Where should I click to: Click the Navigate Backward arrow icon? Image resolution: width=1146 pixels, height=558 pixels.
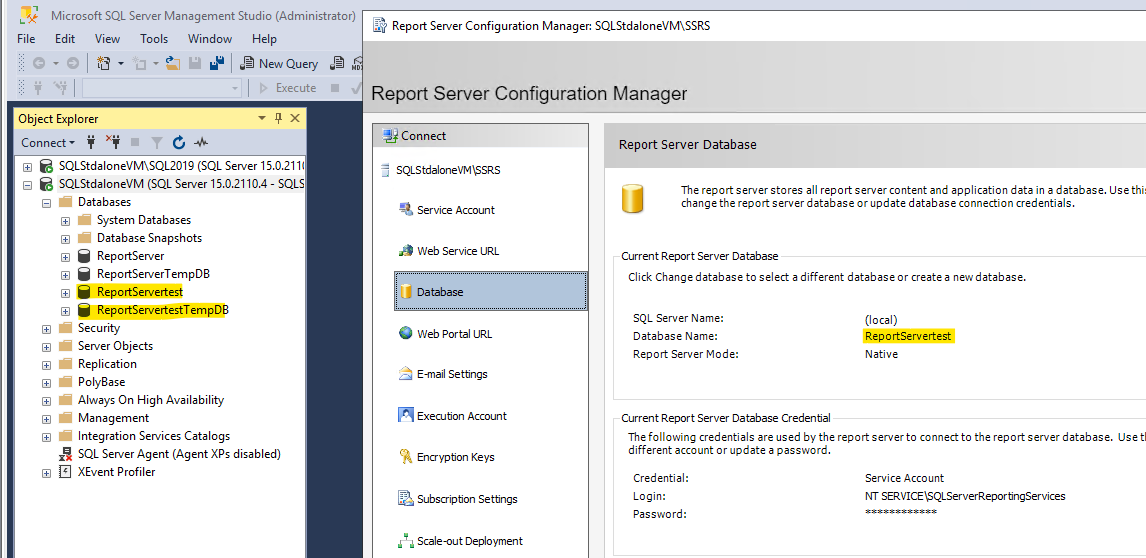click(39, 64)
